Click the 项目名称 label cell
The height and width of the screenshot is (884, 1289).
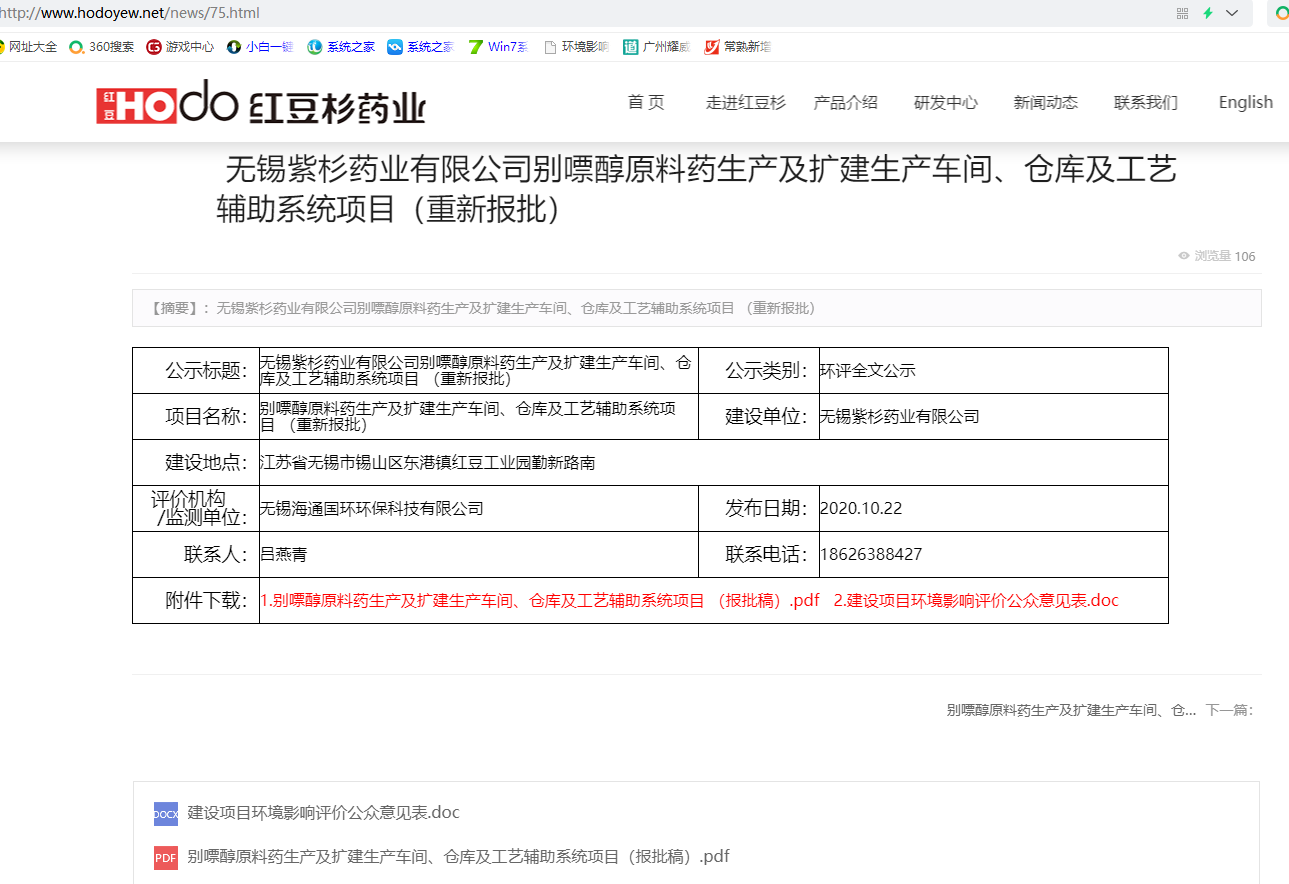tap(196, 417)
